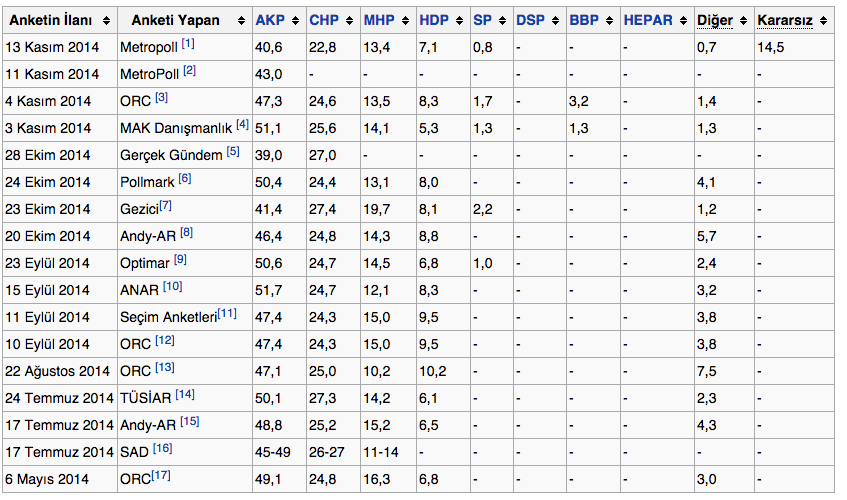Click the sort arrows in Diğer header

click(744, 20)
